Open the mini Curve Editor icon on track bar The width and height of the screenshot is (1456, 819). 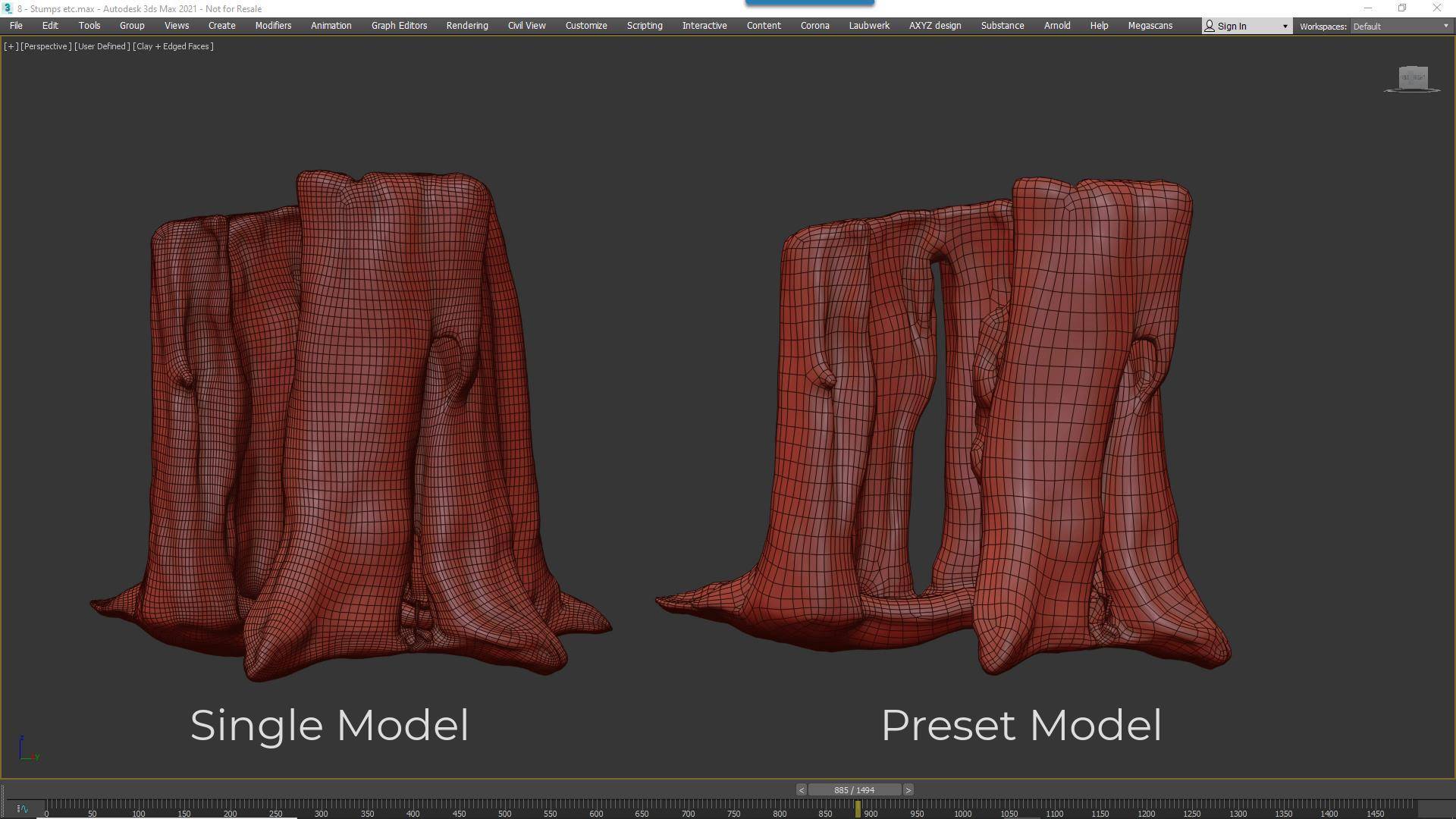click(22, 810)
